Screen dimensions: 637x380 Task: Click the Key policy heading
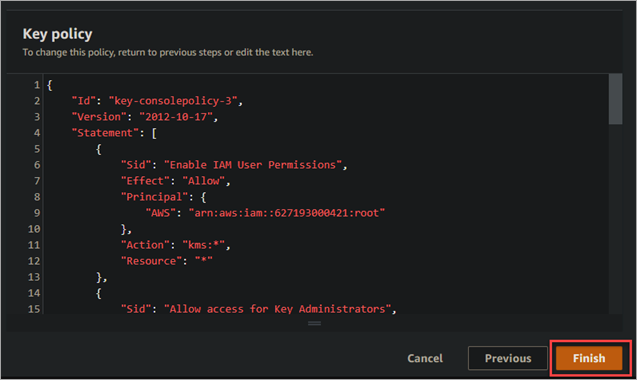tap(57, 34)
